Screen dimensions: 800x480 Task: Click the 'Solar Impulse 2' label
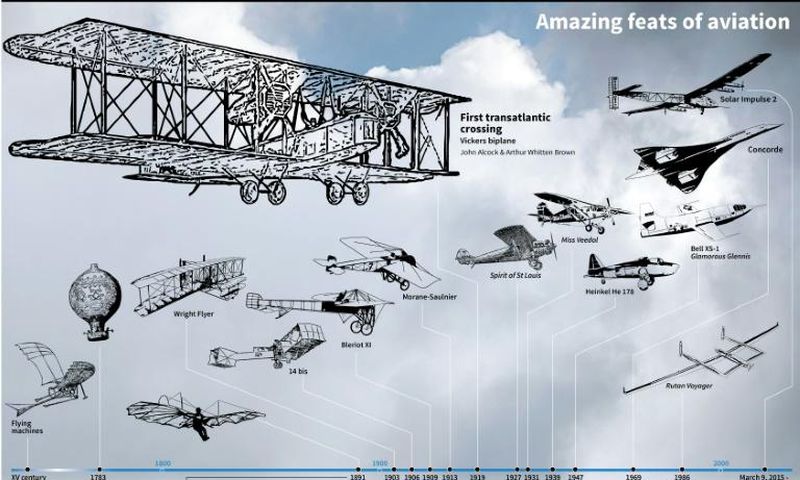coord(748,99)
